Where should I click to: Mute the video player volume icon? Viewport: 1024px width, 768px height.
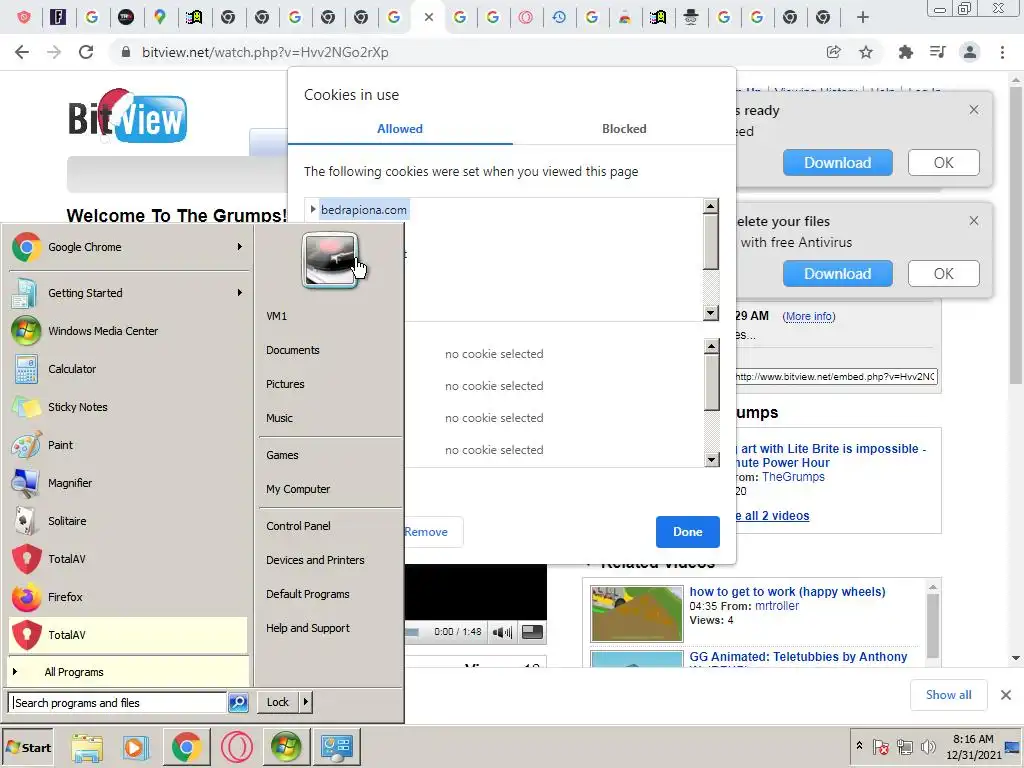(x=502, y=632)
